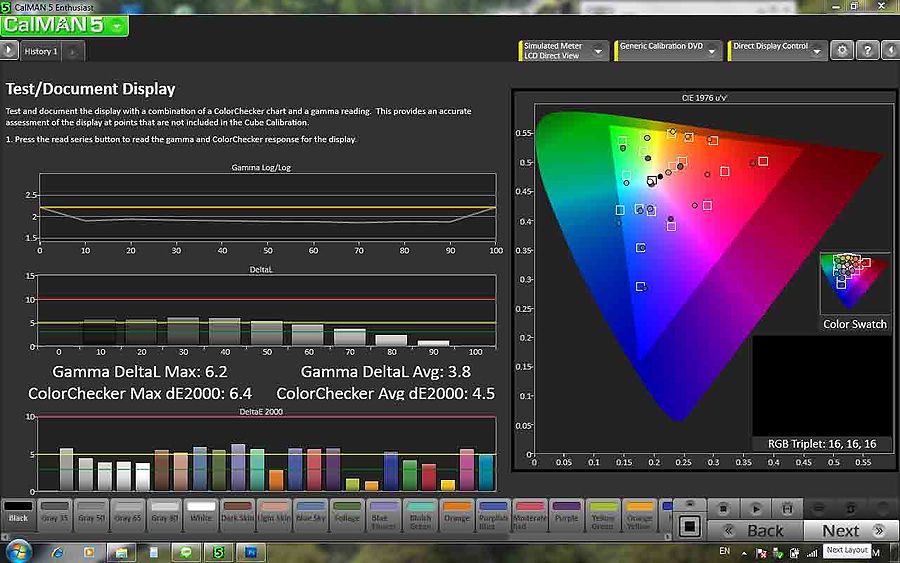The image size is (900, 563).
Task: Click the help question mark icon
Action: pos(867,50)
